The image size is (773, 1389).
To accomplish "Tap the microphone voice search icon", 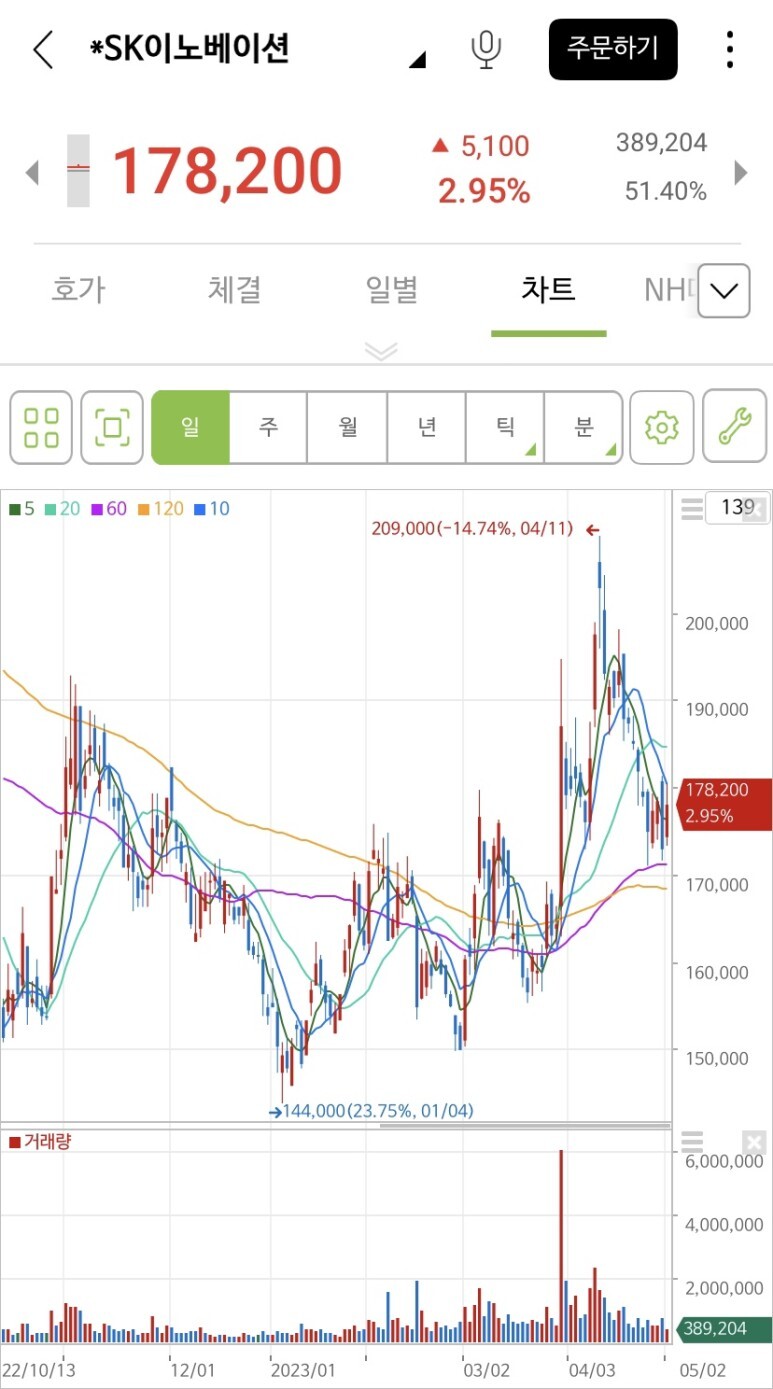I will pos(486,49).
